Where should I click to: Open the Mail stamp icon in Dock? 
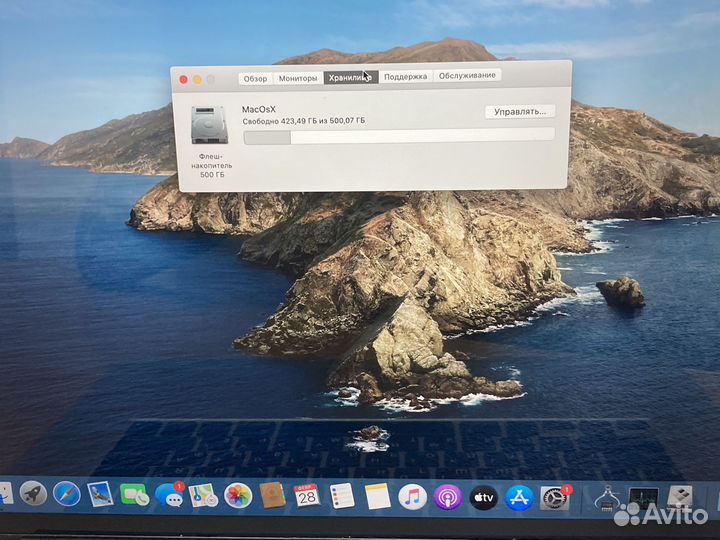[100, 494]
